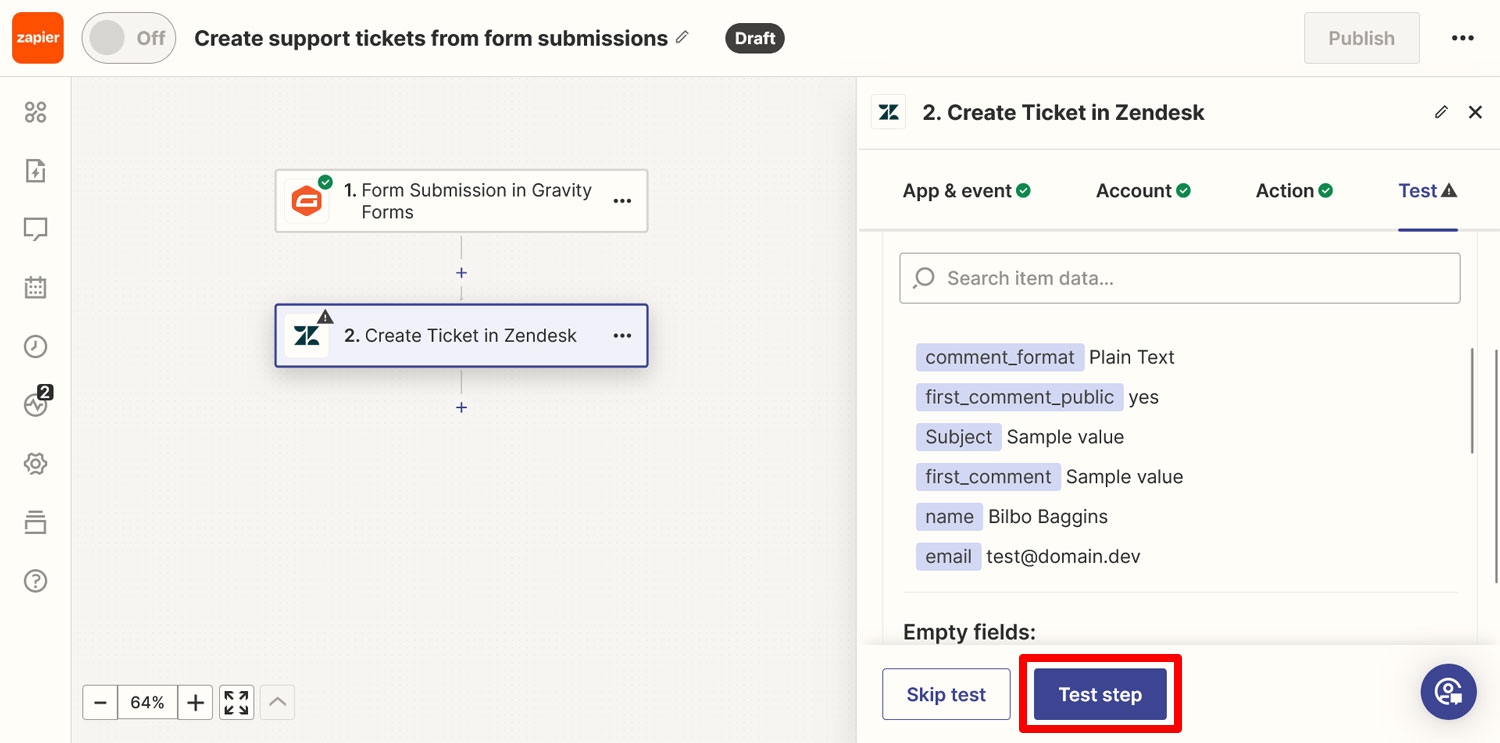
Task: Click the Zapier logo
Action: pos(38,38)
